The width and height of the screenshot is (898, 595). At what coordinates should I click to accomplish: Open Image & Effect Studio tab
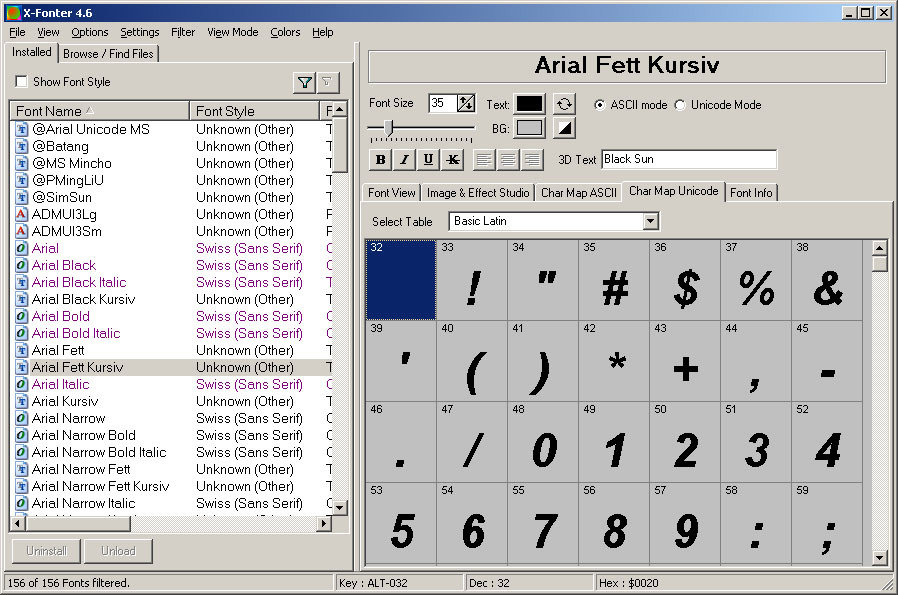coord(478,193)
